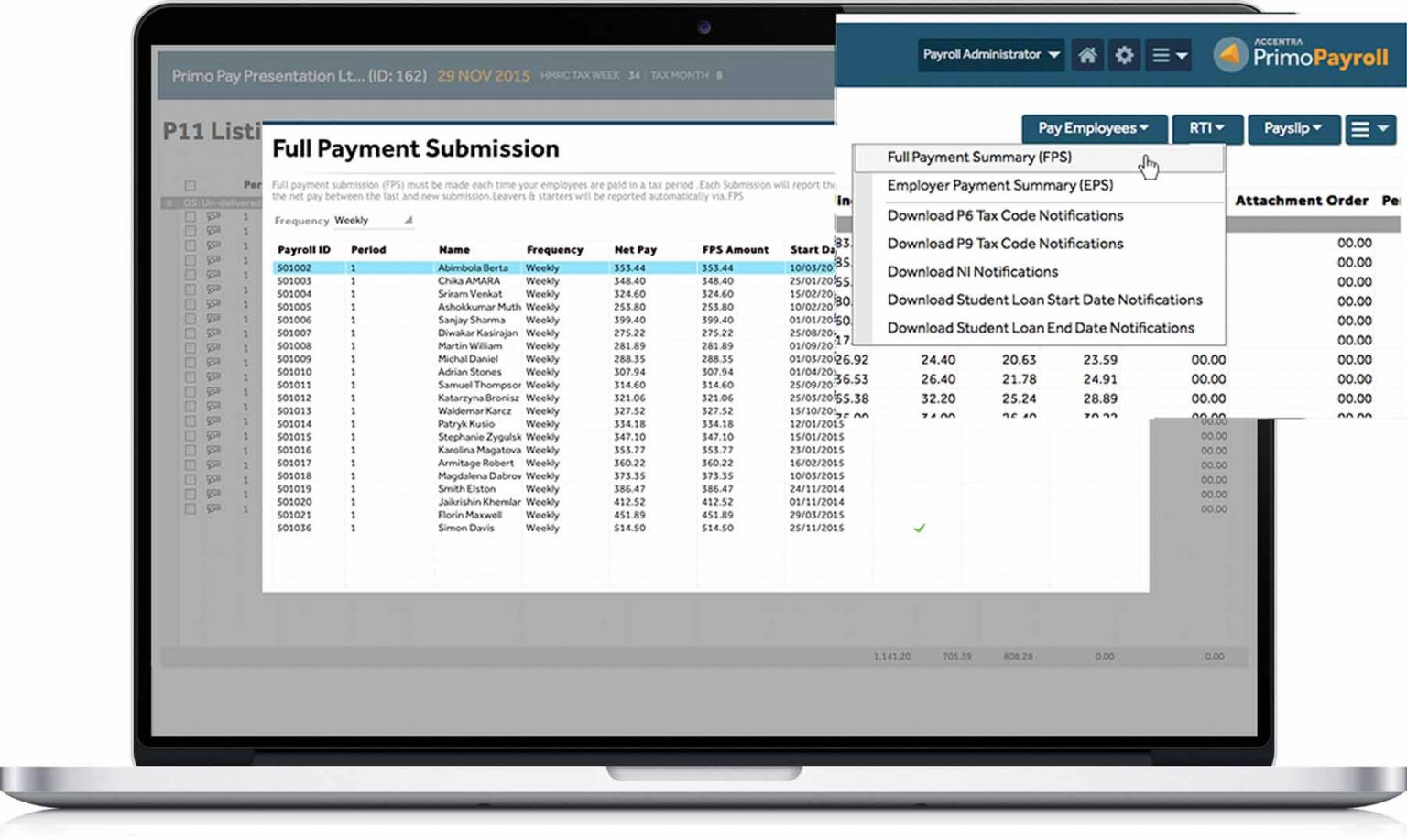Sort by the FPS Amount column header
Image resolution: width=1407 pixels, height=840 pixels.
[736, 249]
